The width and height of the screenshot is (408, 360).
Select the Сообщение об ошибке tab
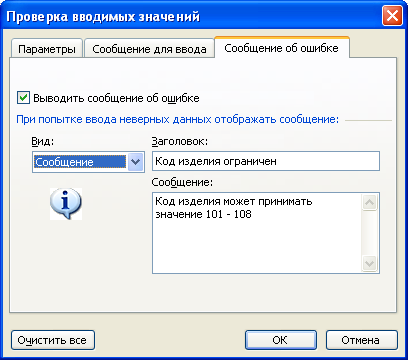[x=282, y=48]
